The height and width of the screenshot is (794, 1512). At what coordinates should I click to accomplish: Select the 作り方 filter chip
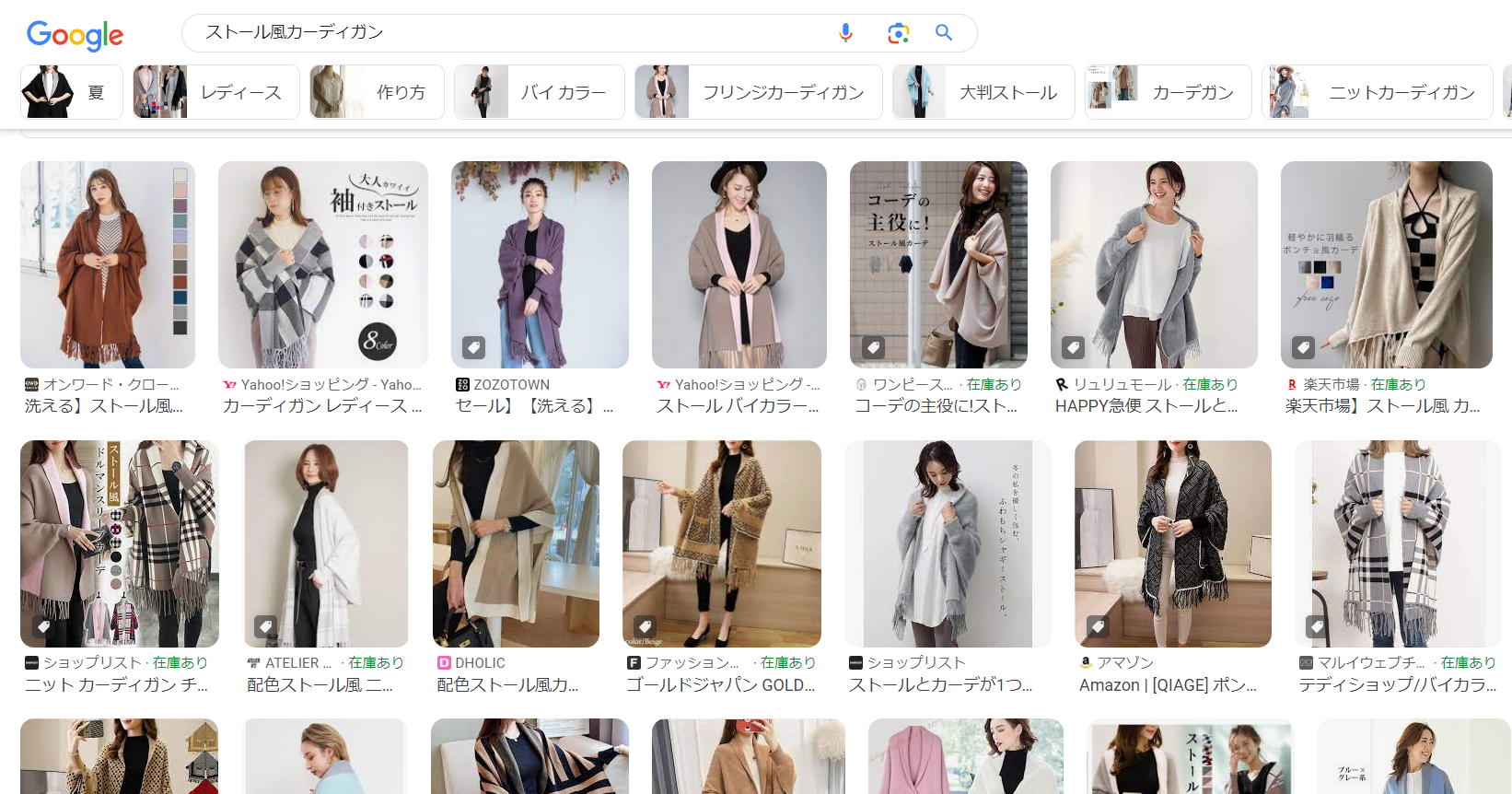[x=377, y=92]
